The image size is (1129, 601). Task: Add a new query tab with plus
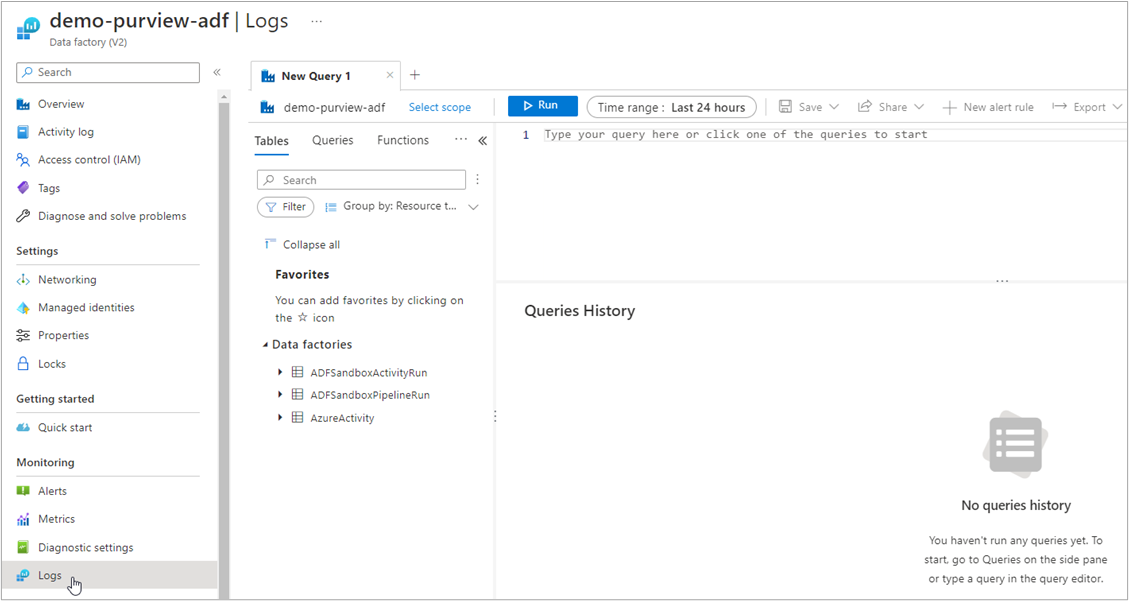[x=414, y=75]
